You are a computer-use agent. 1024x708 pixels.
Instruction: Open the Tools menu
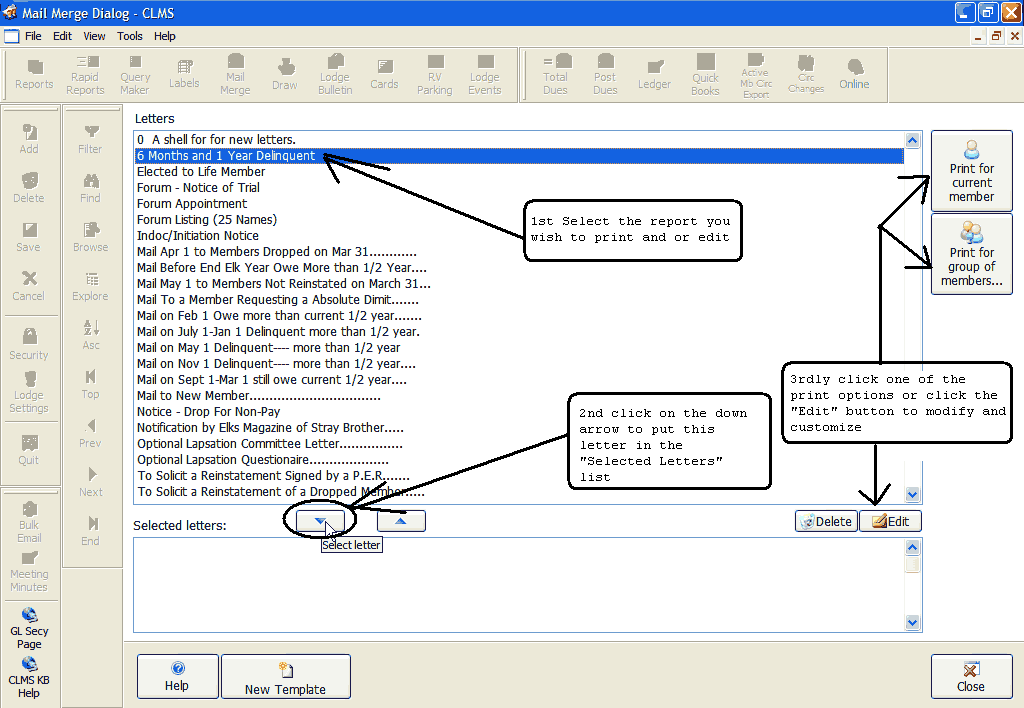point(130,36)
